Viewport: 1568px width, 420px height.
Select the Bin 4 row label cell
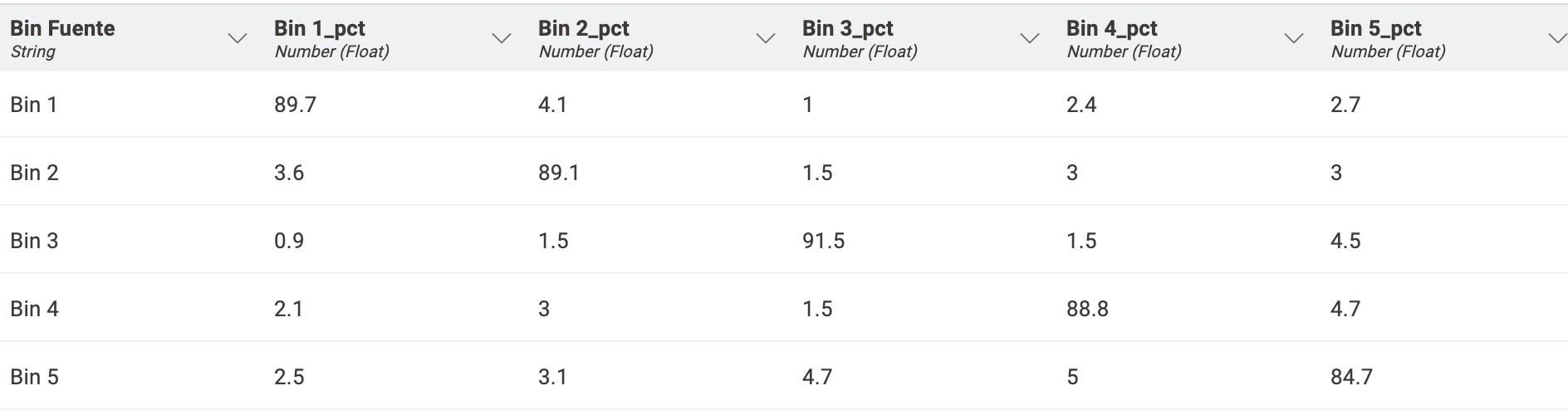(132, 309)
